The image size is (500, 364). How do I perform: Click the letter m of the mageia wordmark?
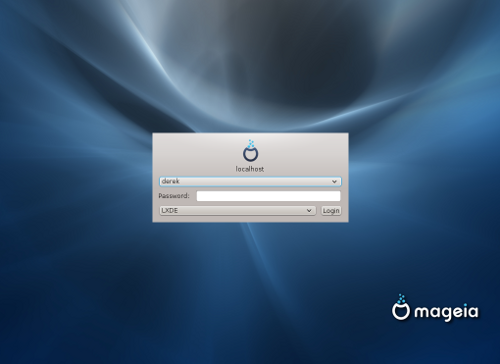pos(421,312)
